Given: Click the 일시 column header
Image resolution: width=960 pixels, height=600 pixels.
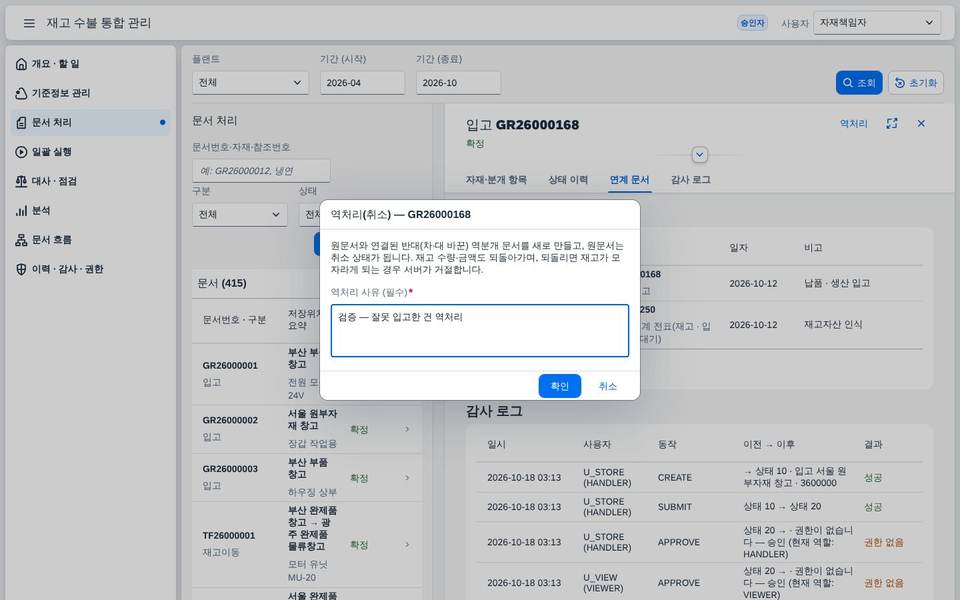Looking at the screenshot, I should click(x=497, y=444).
